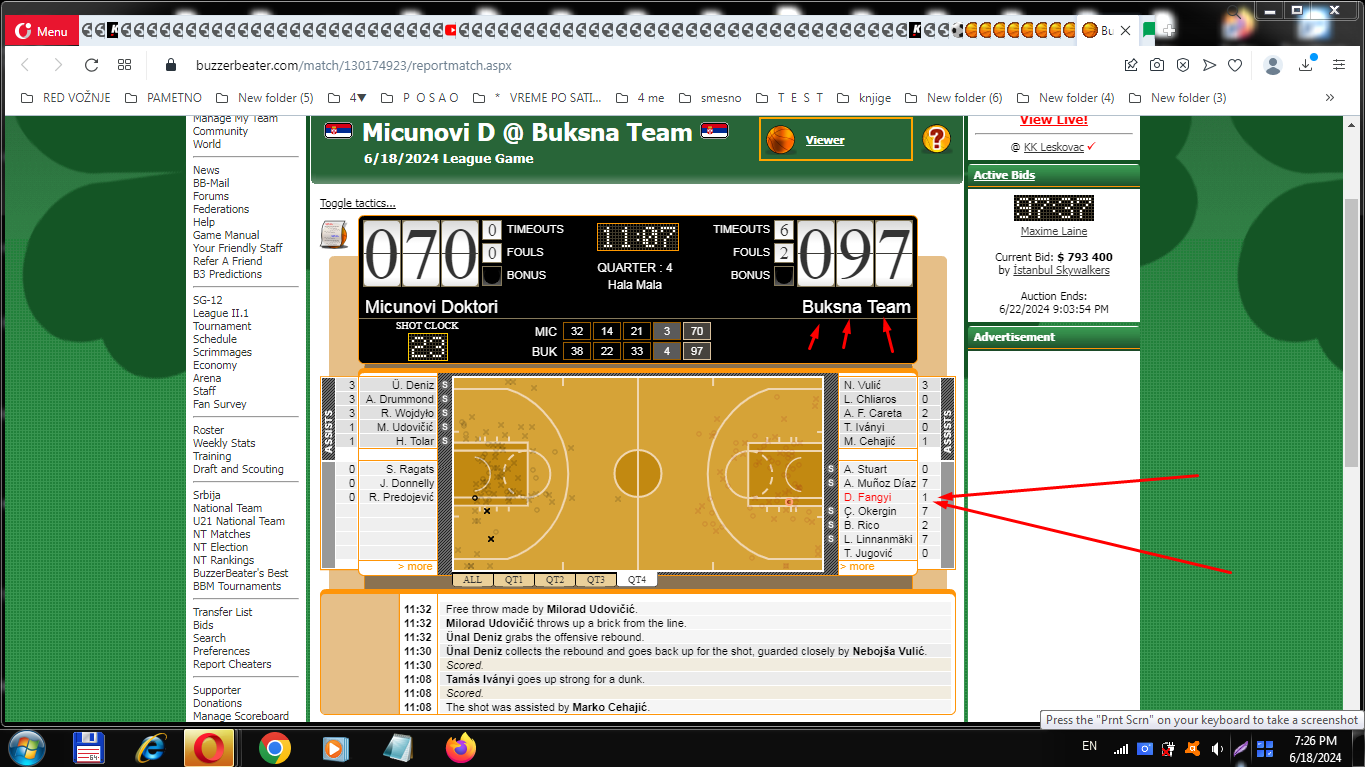Open the match report scroll icon
Screen dimensions: 1365x767
(x=334, y=234)
